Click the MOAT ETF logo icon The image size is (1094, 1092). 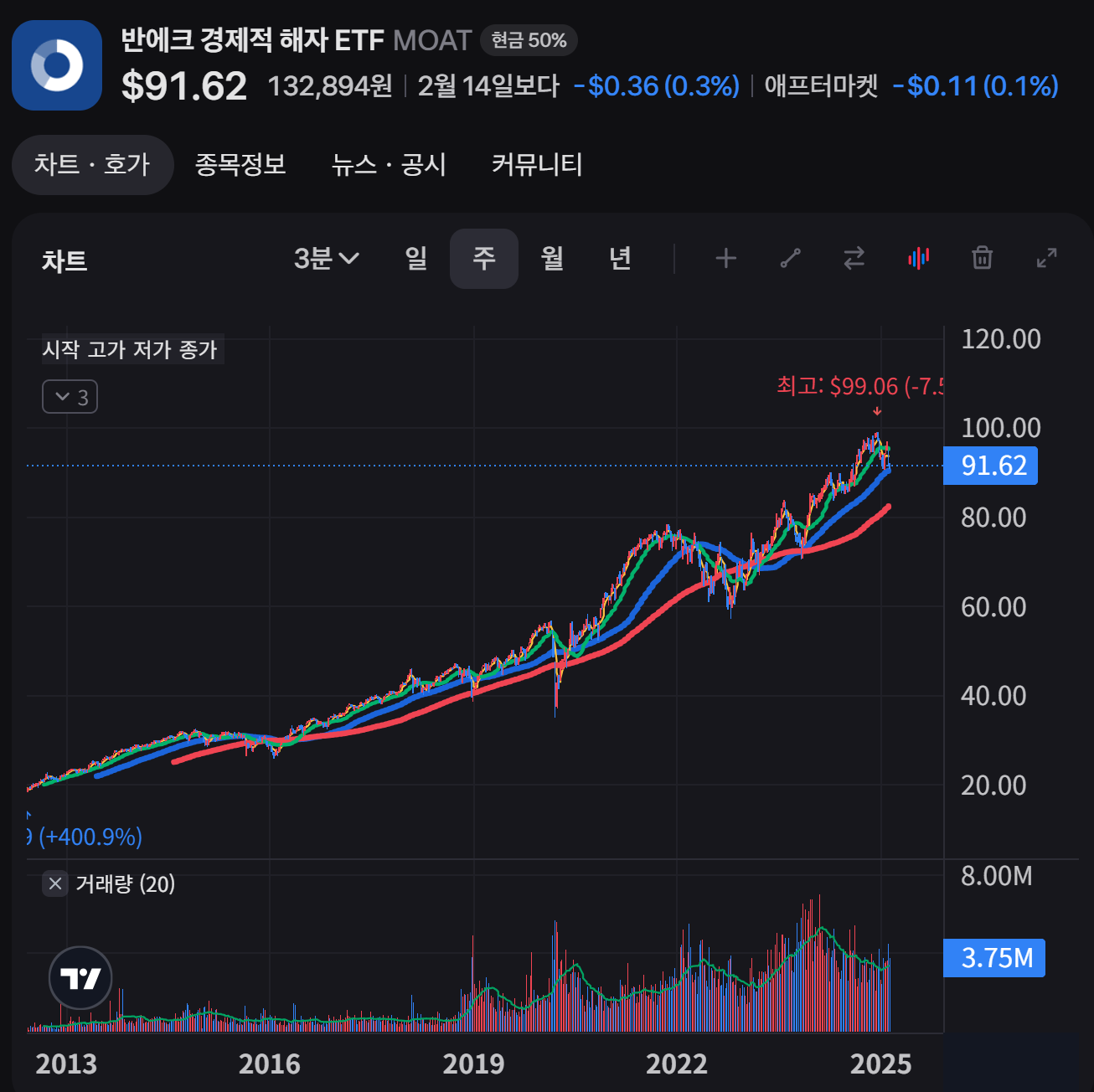click(57, 65)
